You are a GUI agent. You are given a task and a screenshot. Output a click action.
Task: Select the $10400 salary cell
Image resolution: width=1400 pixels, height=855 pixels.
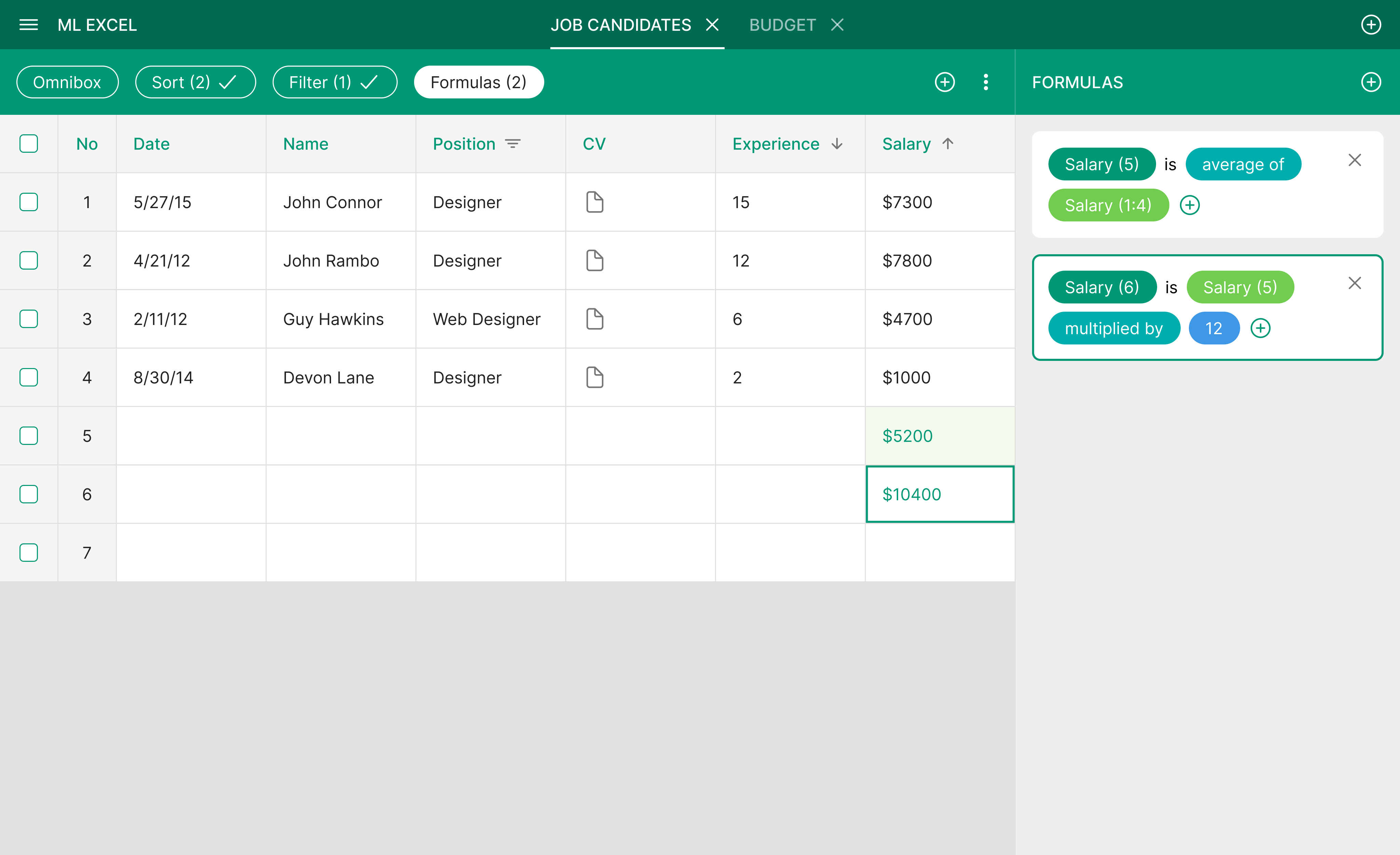click(940, 494)
